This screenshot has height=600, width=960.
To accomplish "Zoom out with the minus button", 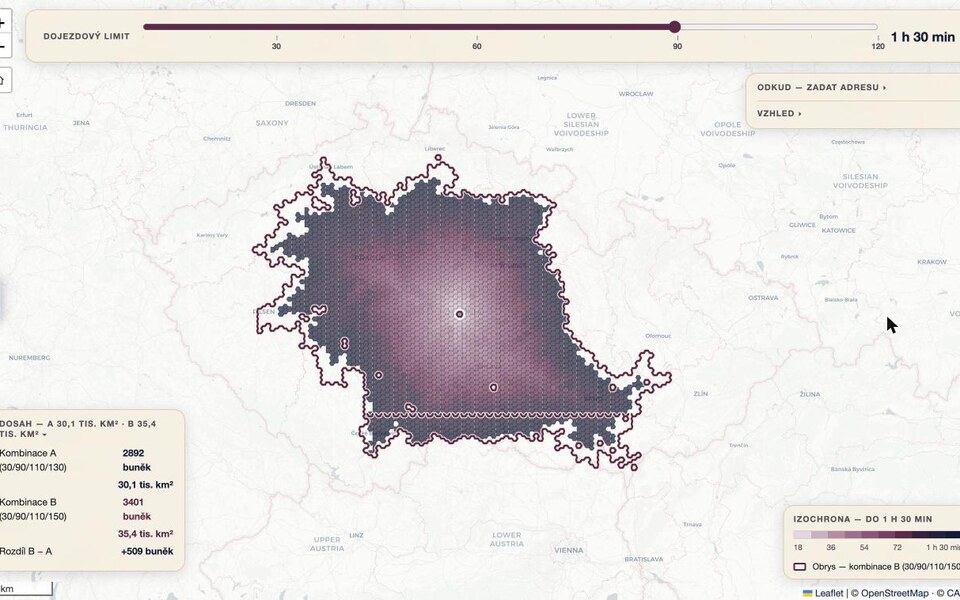I will pyautogui.click(x=3, y=47).
